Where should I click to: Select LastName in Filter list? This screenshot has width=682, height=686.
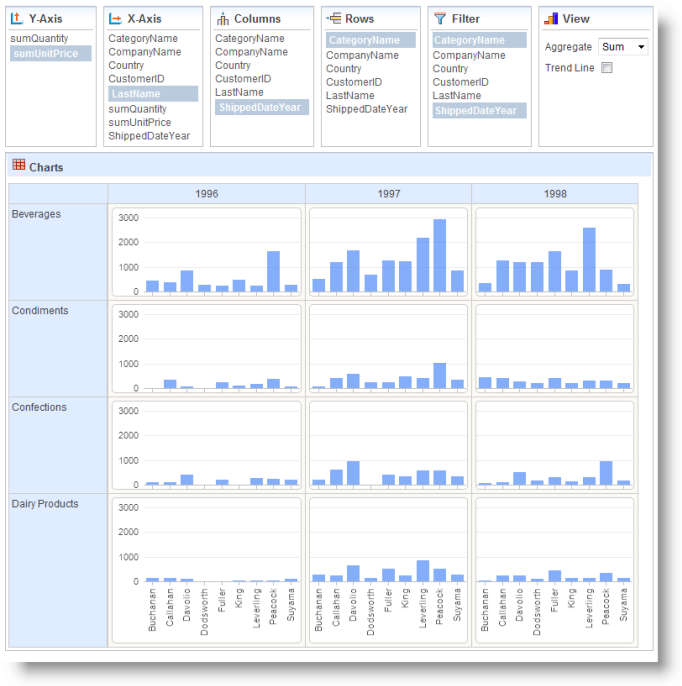click(456, 96)
